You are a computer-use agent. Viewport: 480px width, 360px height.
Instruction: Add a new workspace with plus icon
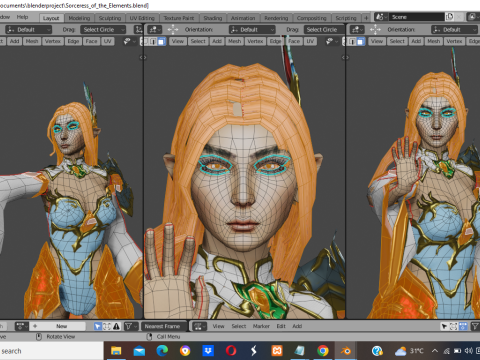pos(366,18)
